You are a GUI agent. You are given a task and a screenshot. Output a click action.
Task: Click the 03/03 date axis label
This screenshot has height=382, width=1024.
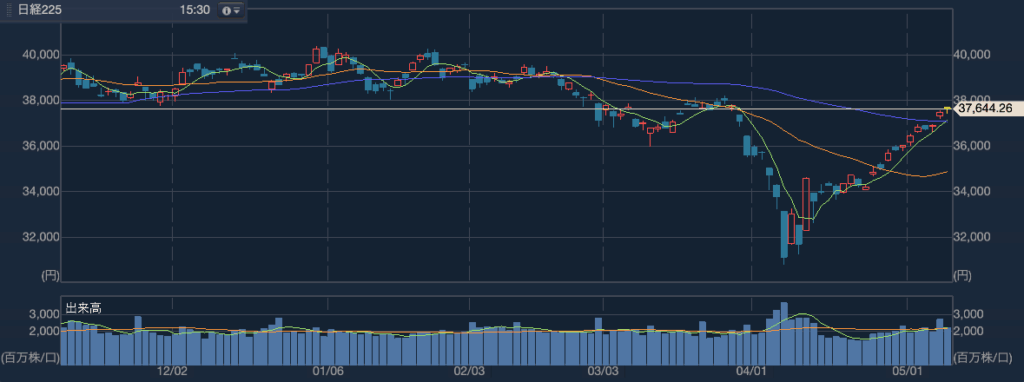(x=603, y=371)
